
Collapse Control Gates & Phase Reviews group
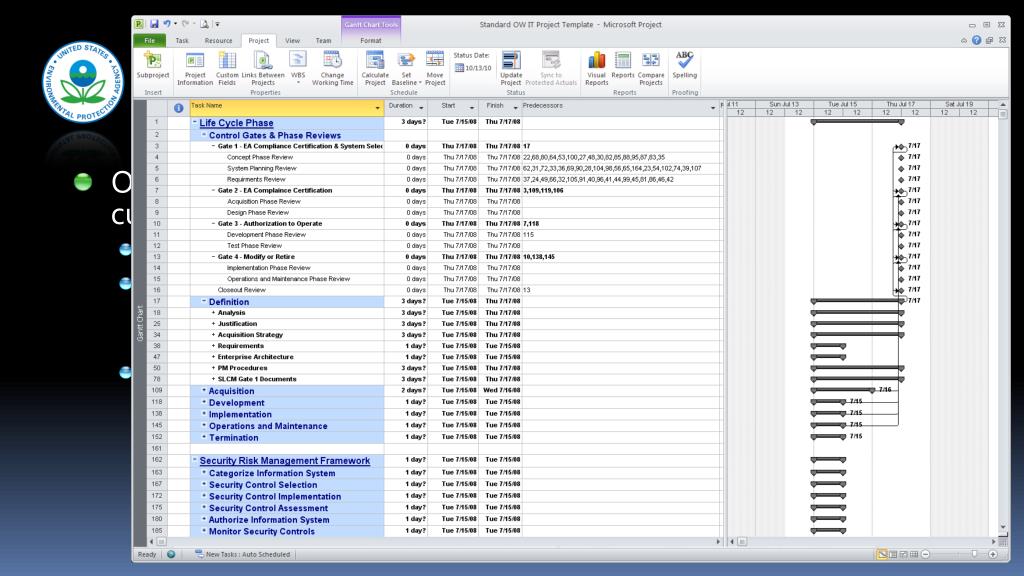tap(204, 135)
